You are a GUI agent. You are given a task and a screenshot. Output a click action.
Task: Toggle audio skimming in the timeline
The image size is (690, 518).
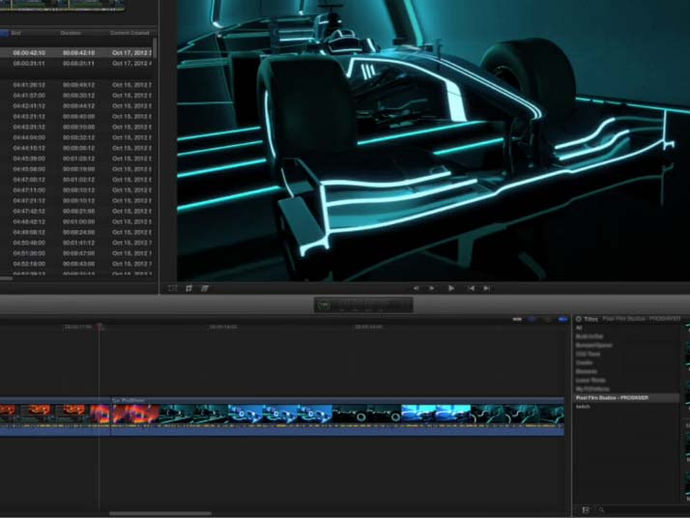point(532,319)
